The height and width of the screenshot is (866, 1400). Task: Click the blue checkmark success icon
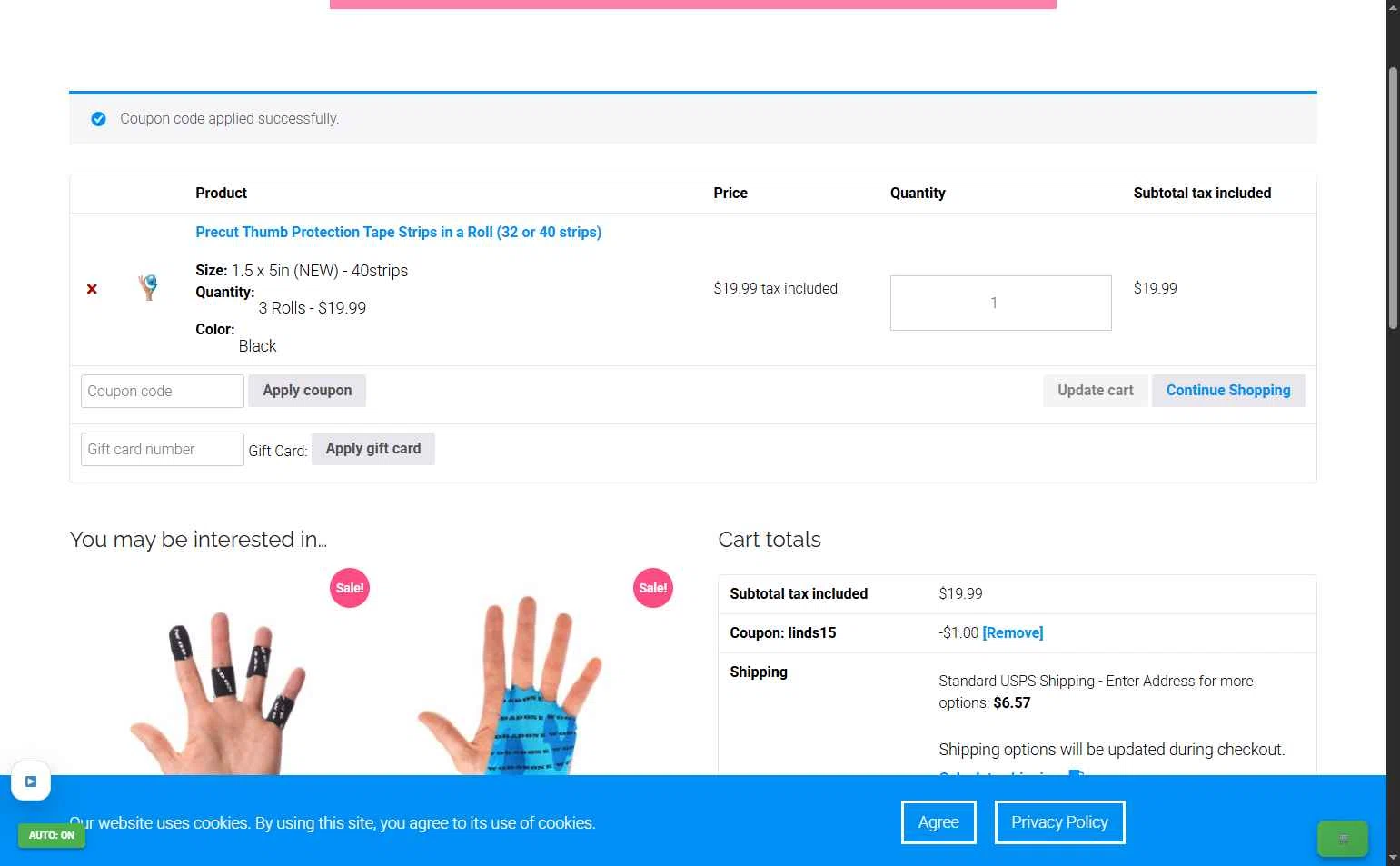click(99, 119)
